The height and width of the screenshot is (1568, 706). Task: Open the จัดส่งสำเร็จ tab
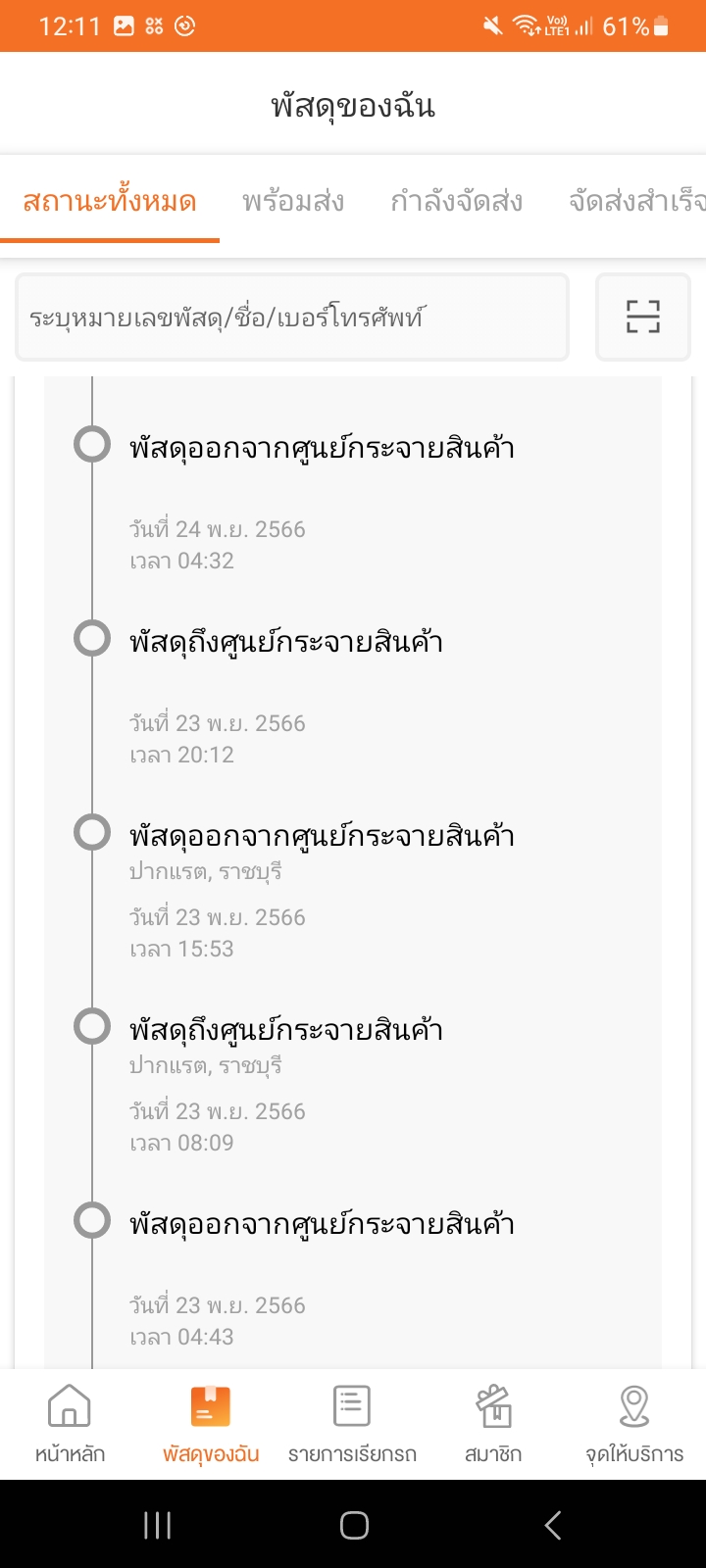(637, 202)
